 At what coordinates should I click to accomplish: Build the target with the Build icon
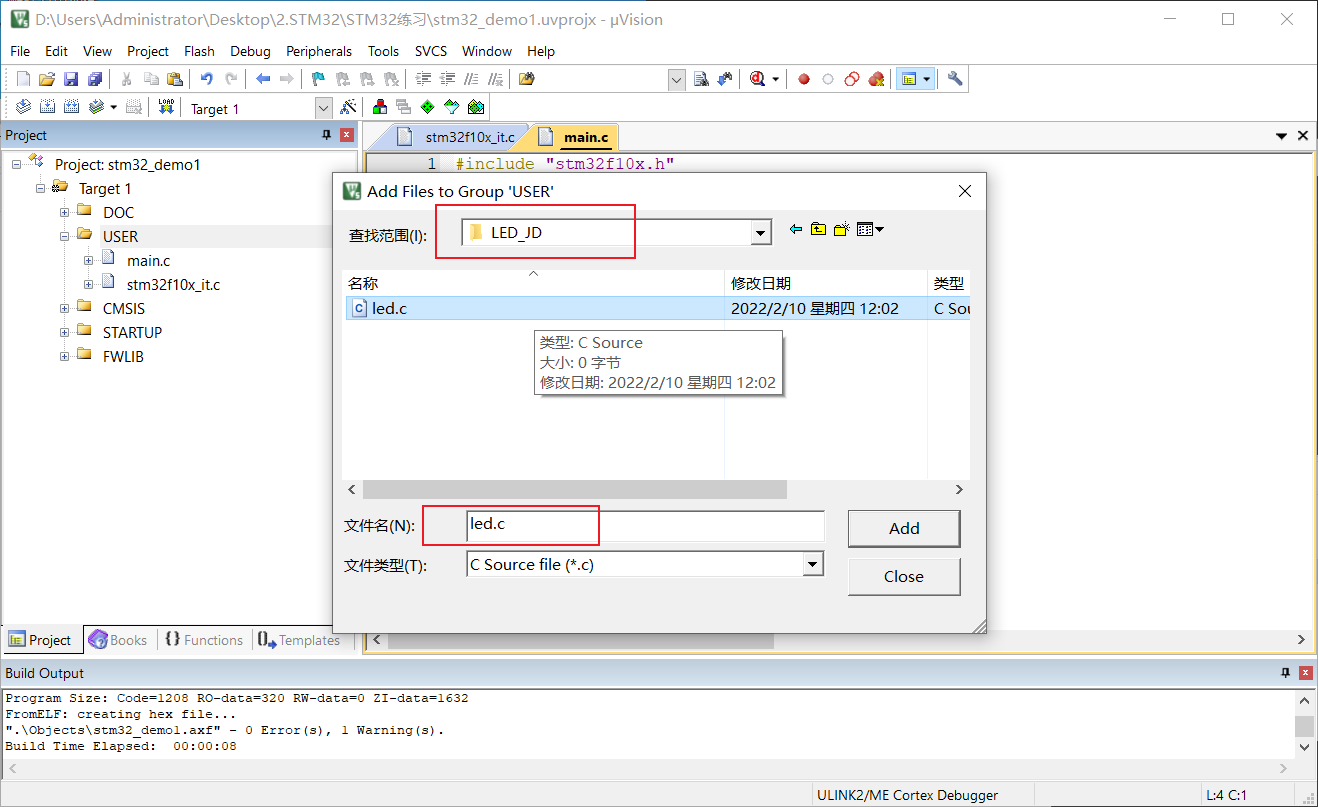click(47, 107)
